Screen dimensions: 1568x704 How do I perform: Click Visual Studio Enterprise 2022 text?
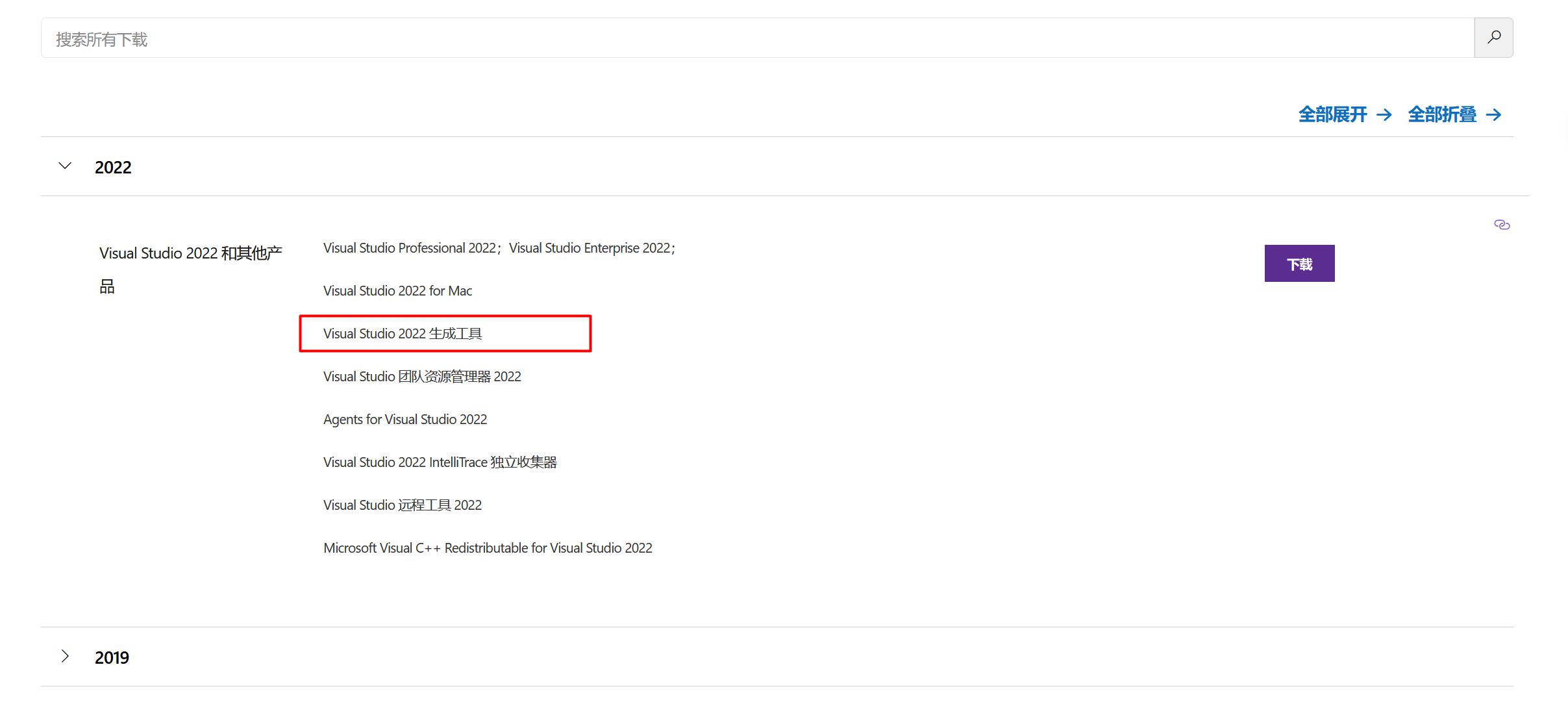[590, 248]
